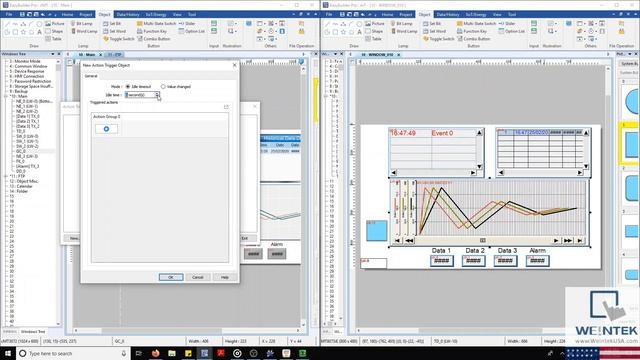Choose Function Key in the right window ribbon
This screenshot has width=640, height=360.
pyautogui.click(x=472, y=31)
